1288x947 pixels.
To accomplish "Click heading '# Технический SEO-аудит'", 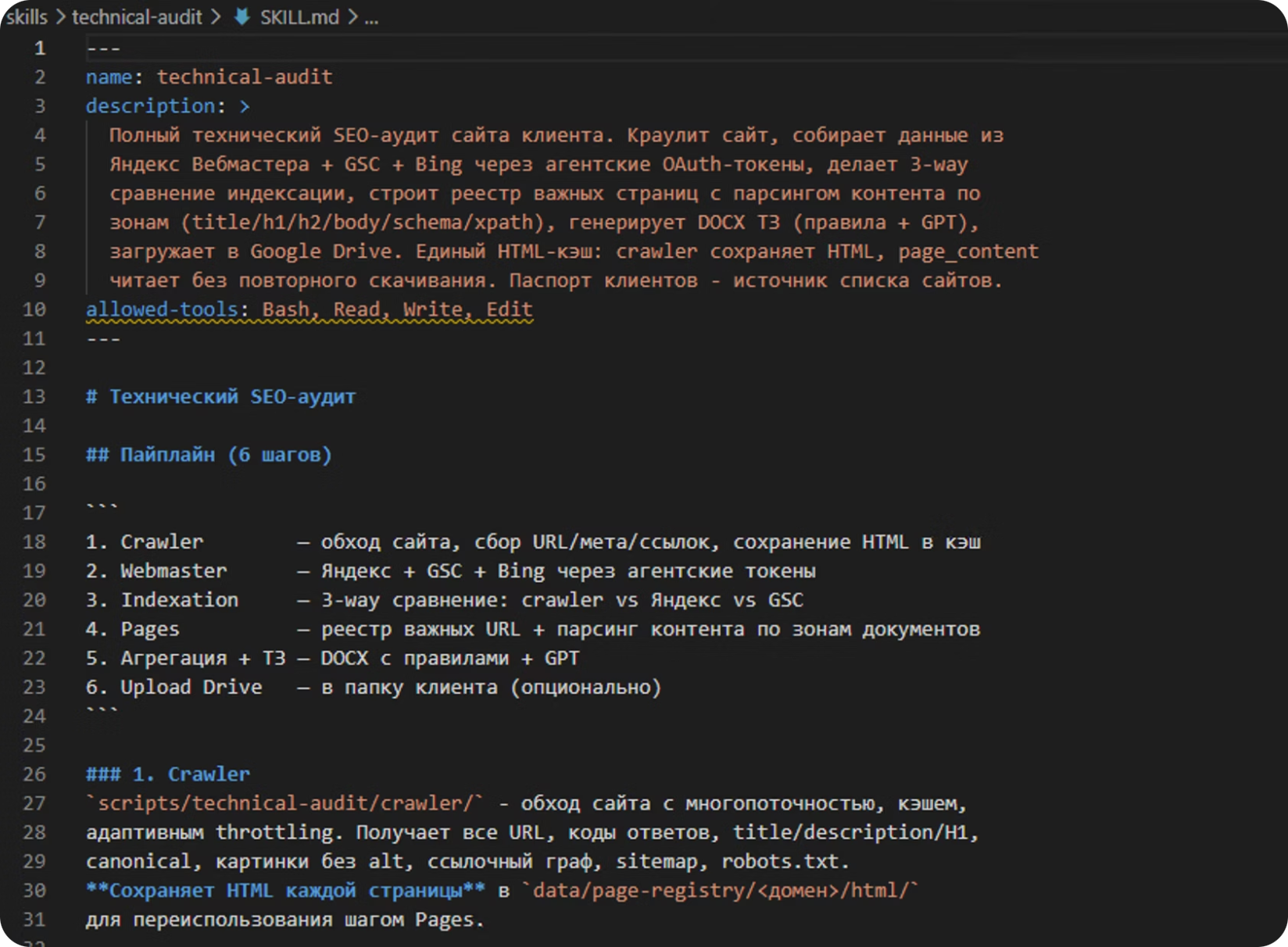I will [x=220, y=396].
